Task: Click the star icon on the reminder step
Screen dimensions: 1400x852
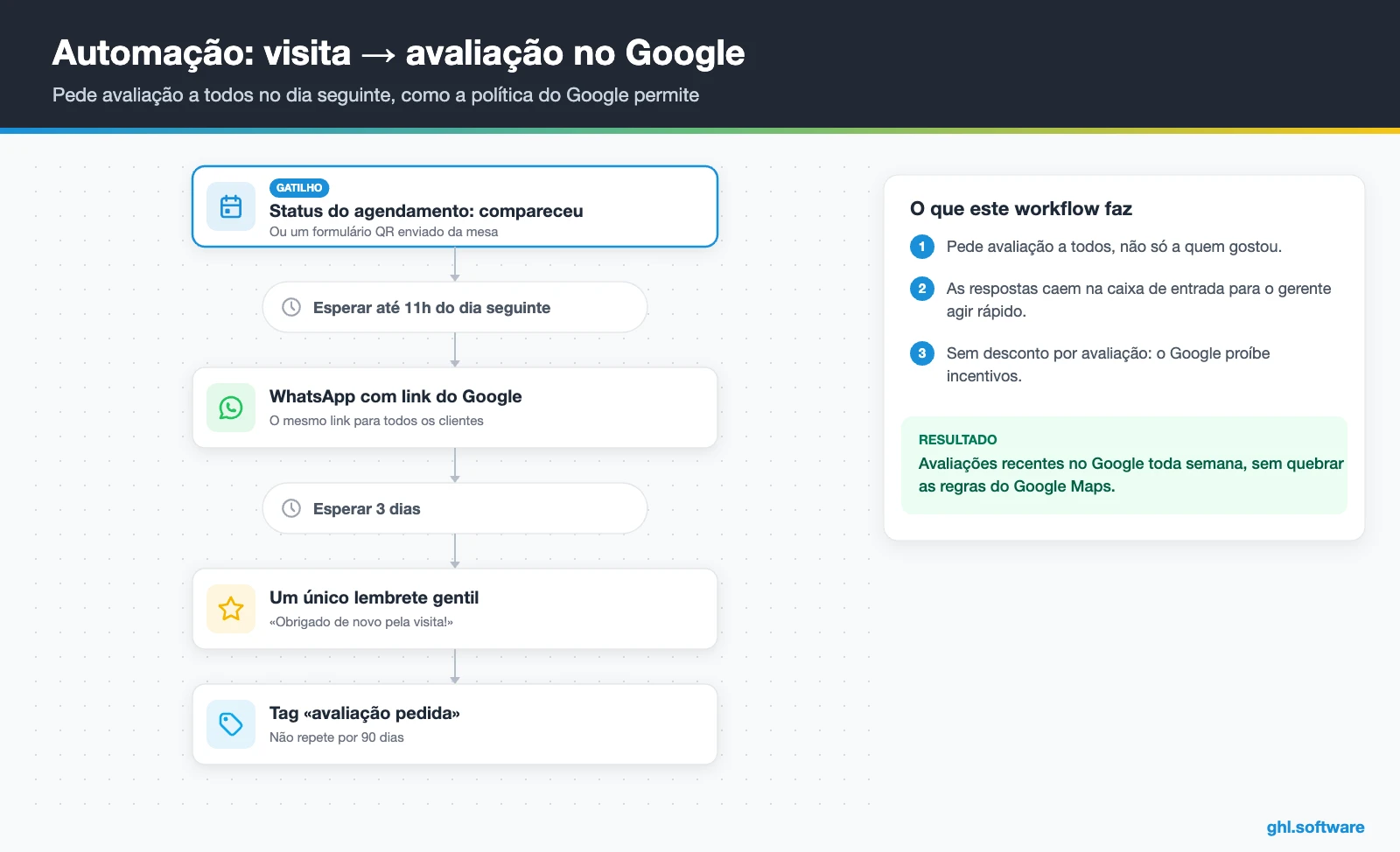Action: pos(231,609)
